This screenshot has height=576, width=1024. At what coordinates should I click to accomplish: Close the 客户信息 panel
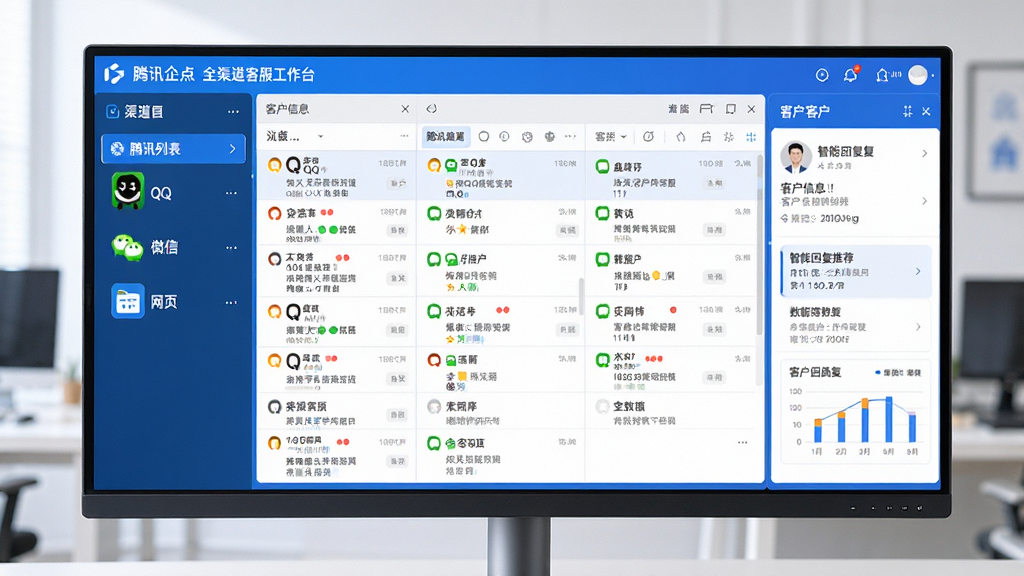(405, 109)
